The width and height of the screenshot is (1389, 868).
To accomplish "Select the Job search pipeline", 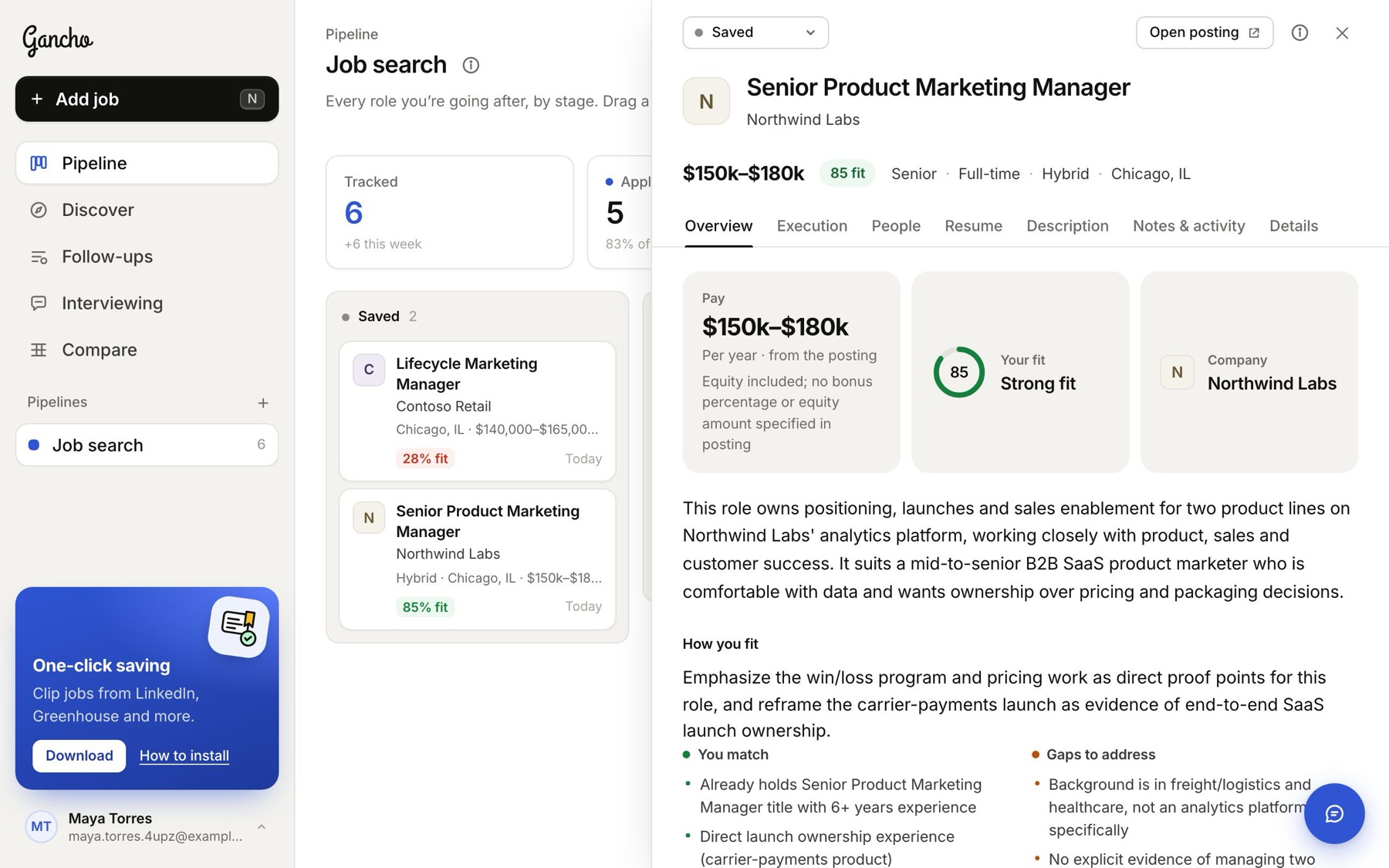I will pyautogui.click(x=147, y=445).
